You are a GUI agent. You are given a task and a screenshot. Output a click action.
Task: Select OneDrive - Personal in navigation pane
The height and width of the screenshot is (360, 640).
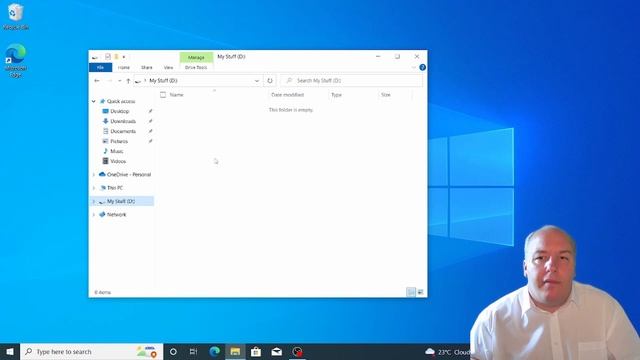click(x=129, y=174)
